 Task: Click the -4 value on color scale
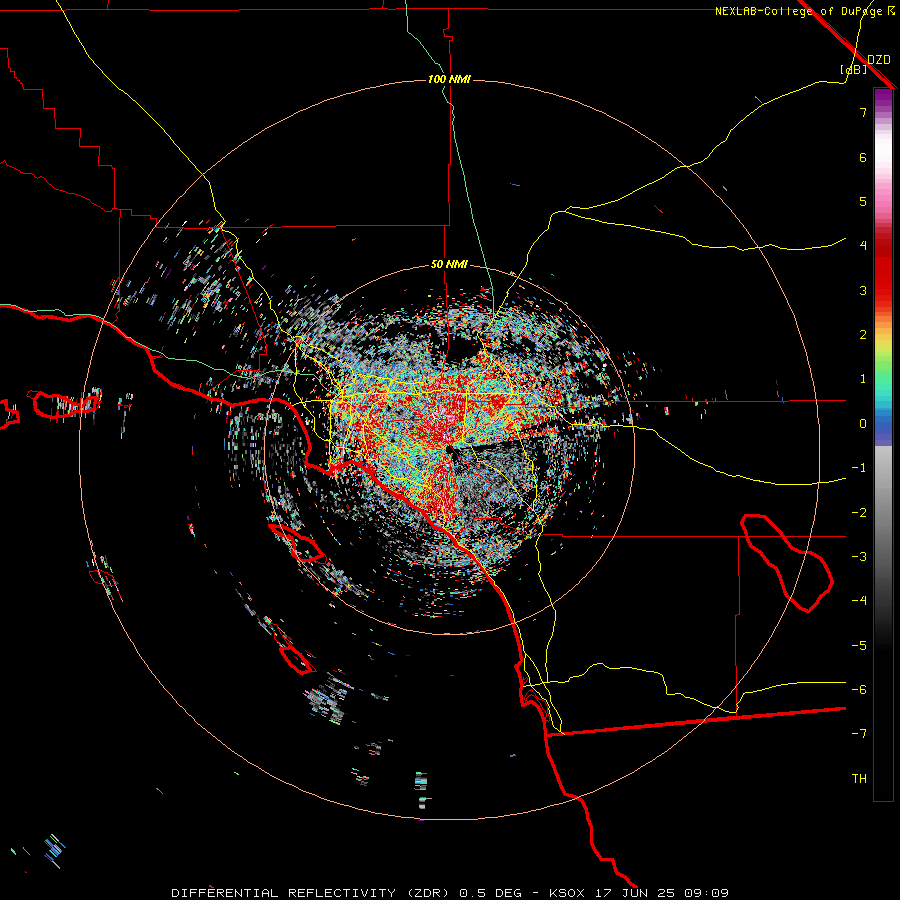[859, 600]
